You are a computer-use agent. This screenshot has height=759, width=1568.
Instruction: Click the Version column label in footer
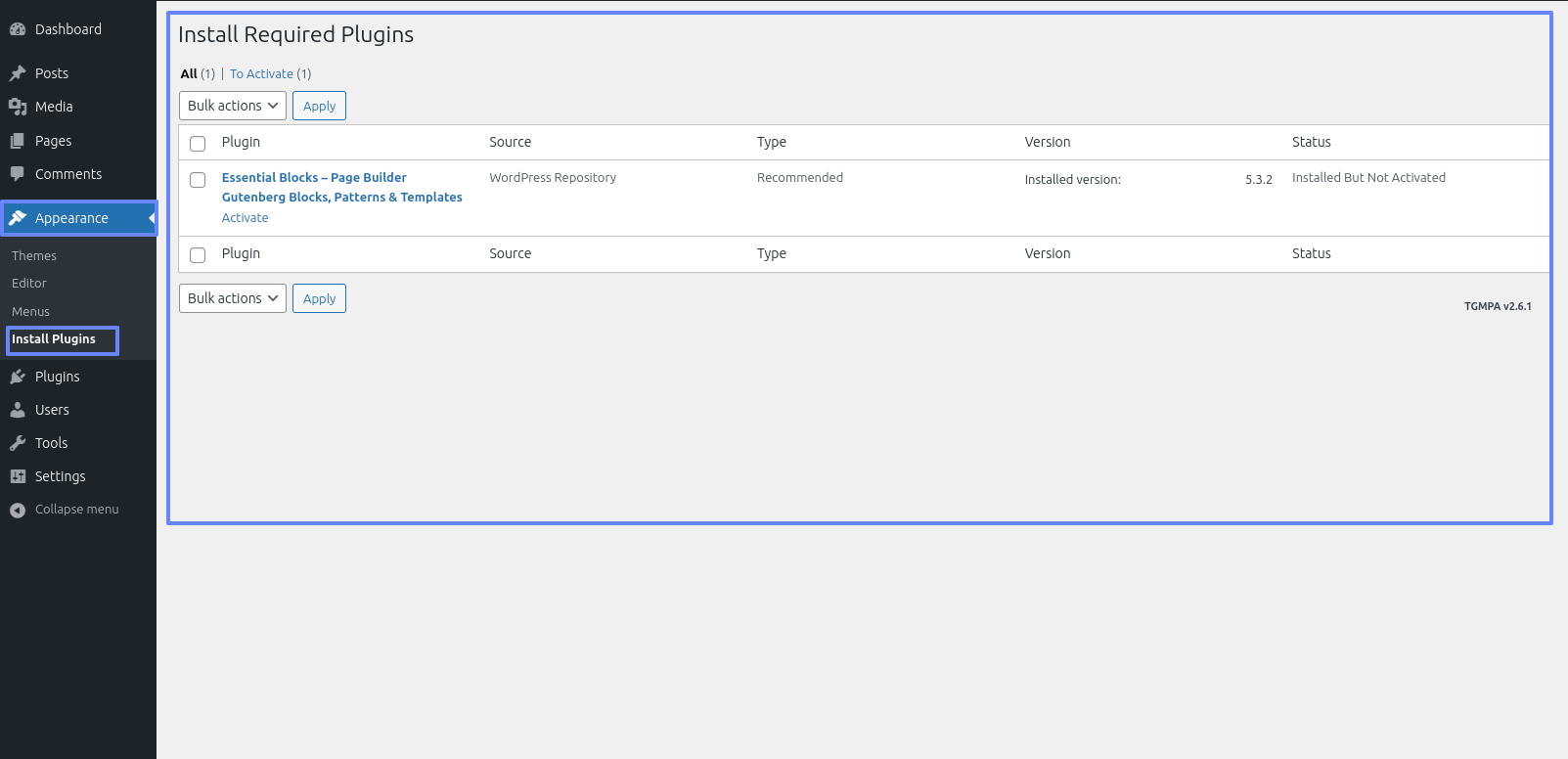tap(1048, 253)
